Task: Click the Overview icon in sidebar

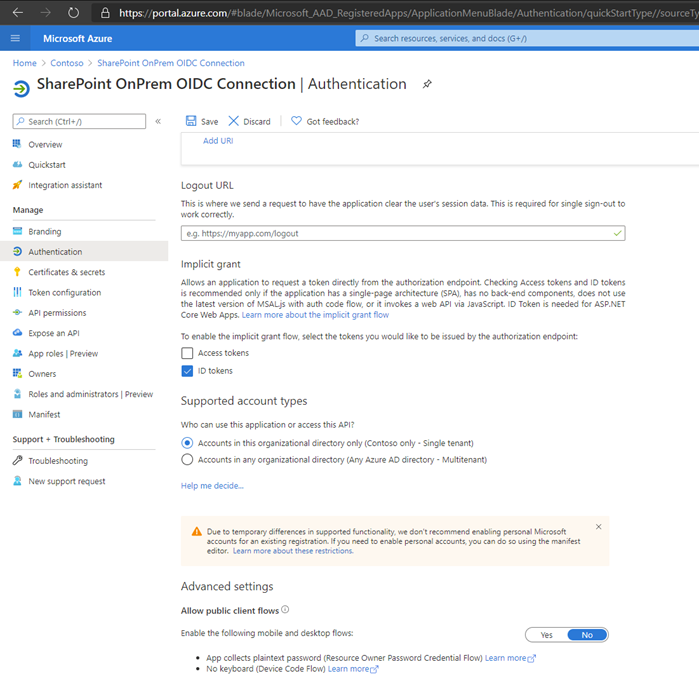Action: pyautogui.click(x=17, y=144)
